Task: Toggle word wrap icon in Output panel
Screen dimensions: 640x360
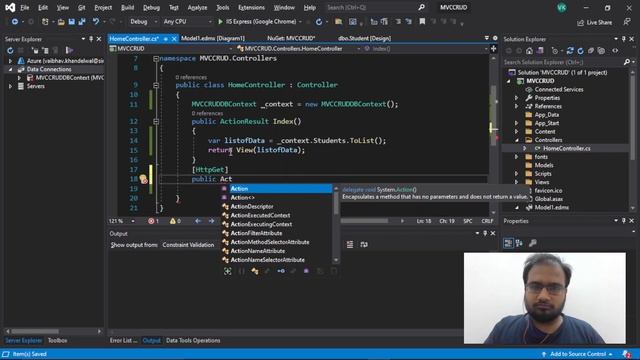Action: coord(364,244)
